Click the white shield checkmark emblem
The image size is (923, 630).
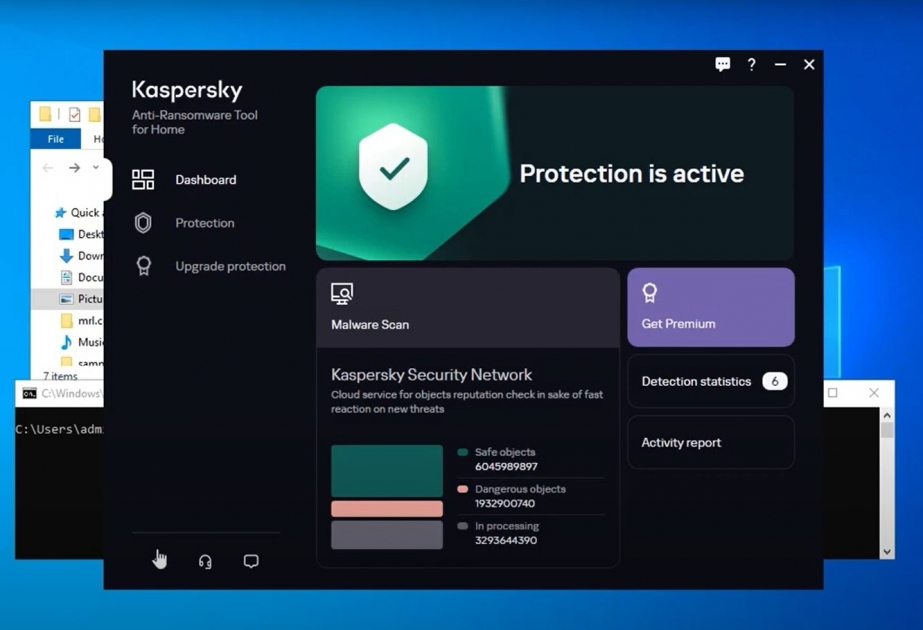coord(393,167)
